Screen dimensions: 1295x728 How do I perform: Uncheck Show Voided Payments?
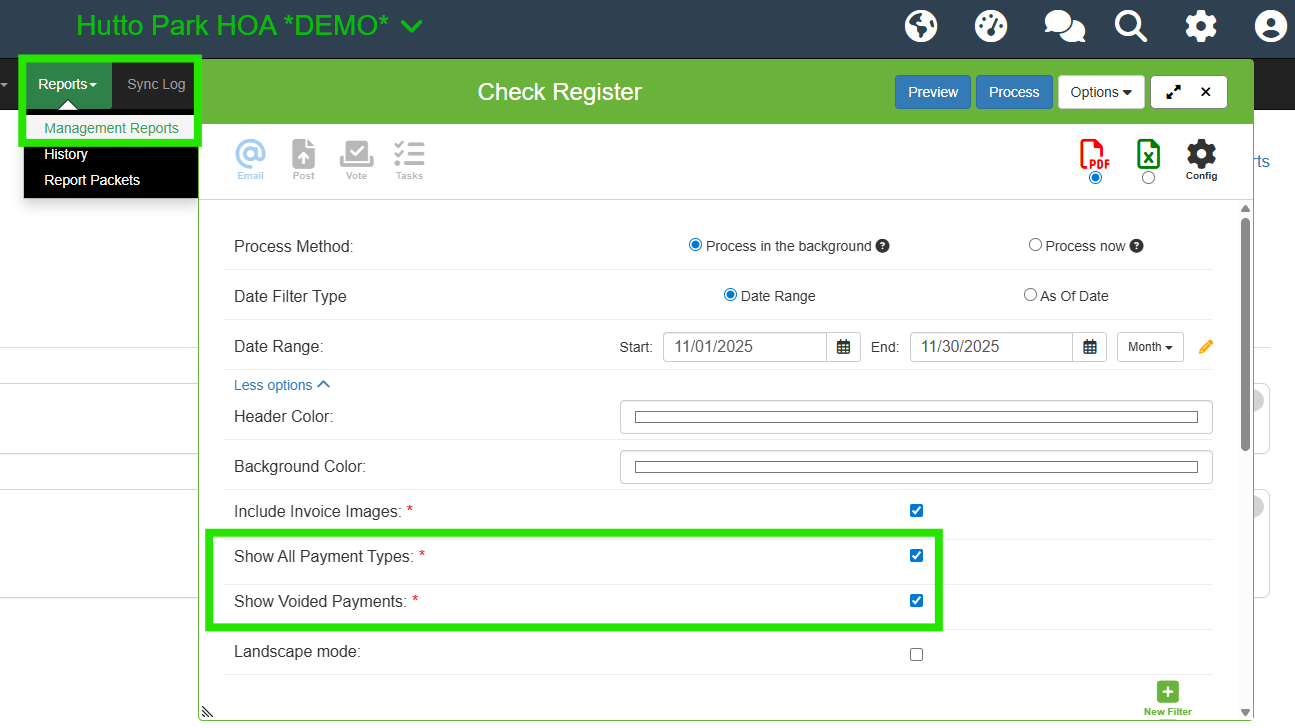coord(915,600)
